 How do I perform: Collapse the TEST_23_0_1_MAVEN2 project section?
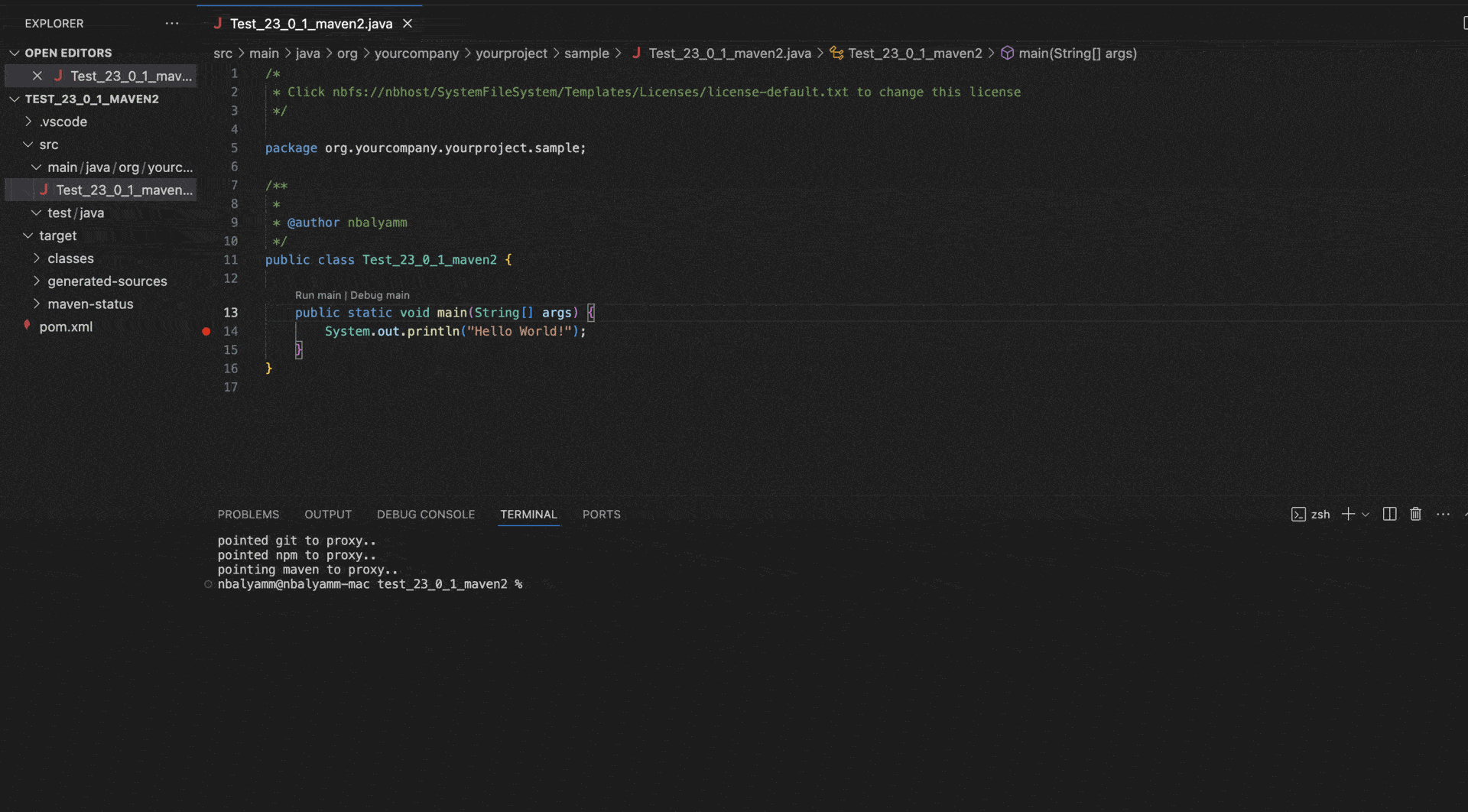point(14,99)
